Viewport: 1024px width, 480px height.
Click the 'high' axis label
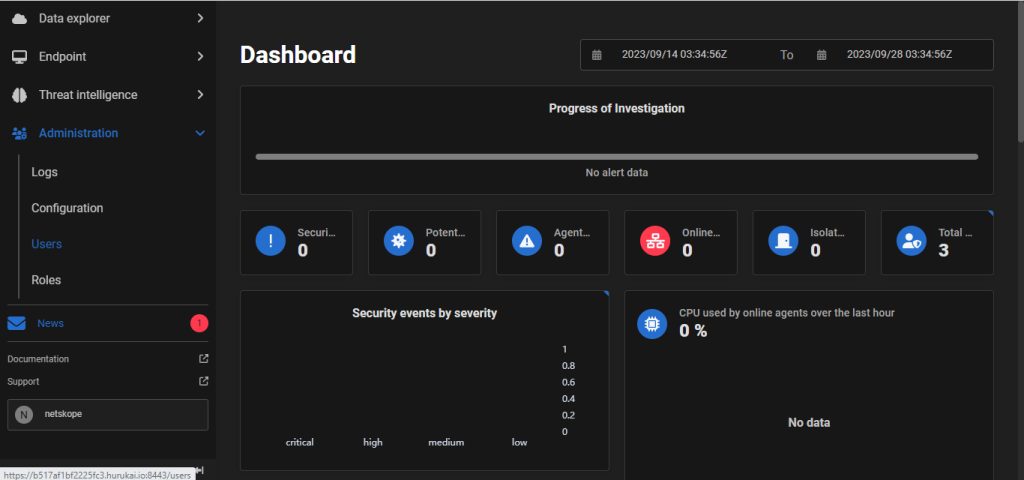click(x=373, y=442)
